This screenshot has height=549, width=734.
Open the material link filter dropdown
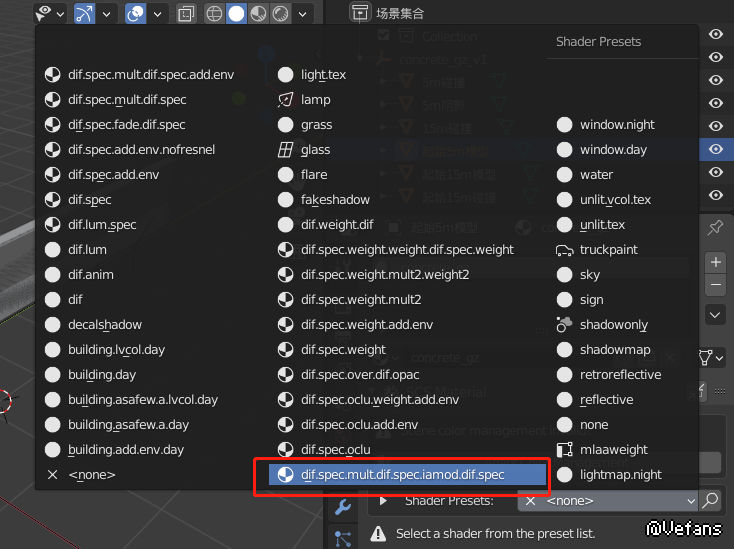(712, 358)
